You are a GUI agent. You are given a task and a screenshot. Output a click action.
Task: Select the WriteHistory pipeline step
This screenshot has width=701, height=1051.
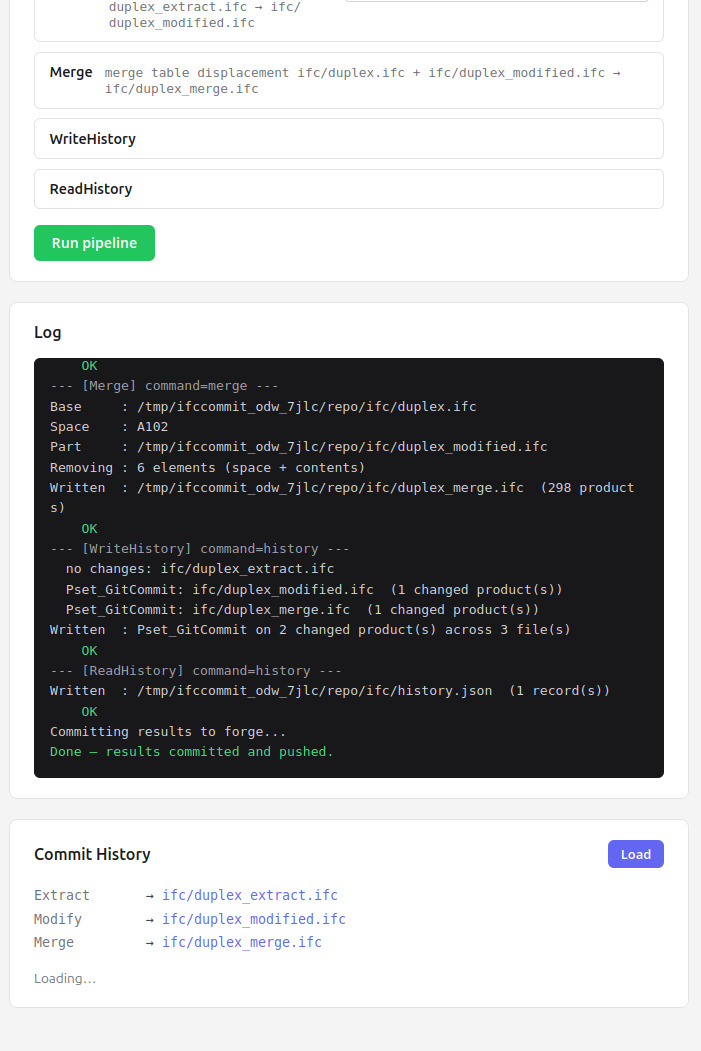tap(348, 139)
